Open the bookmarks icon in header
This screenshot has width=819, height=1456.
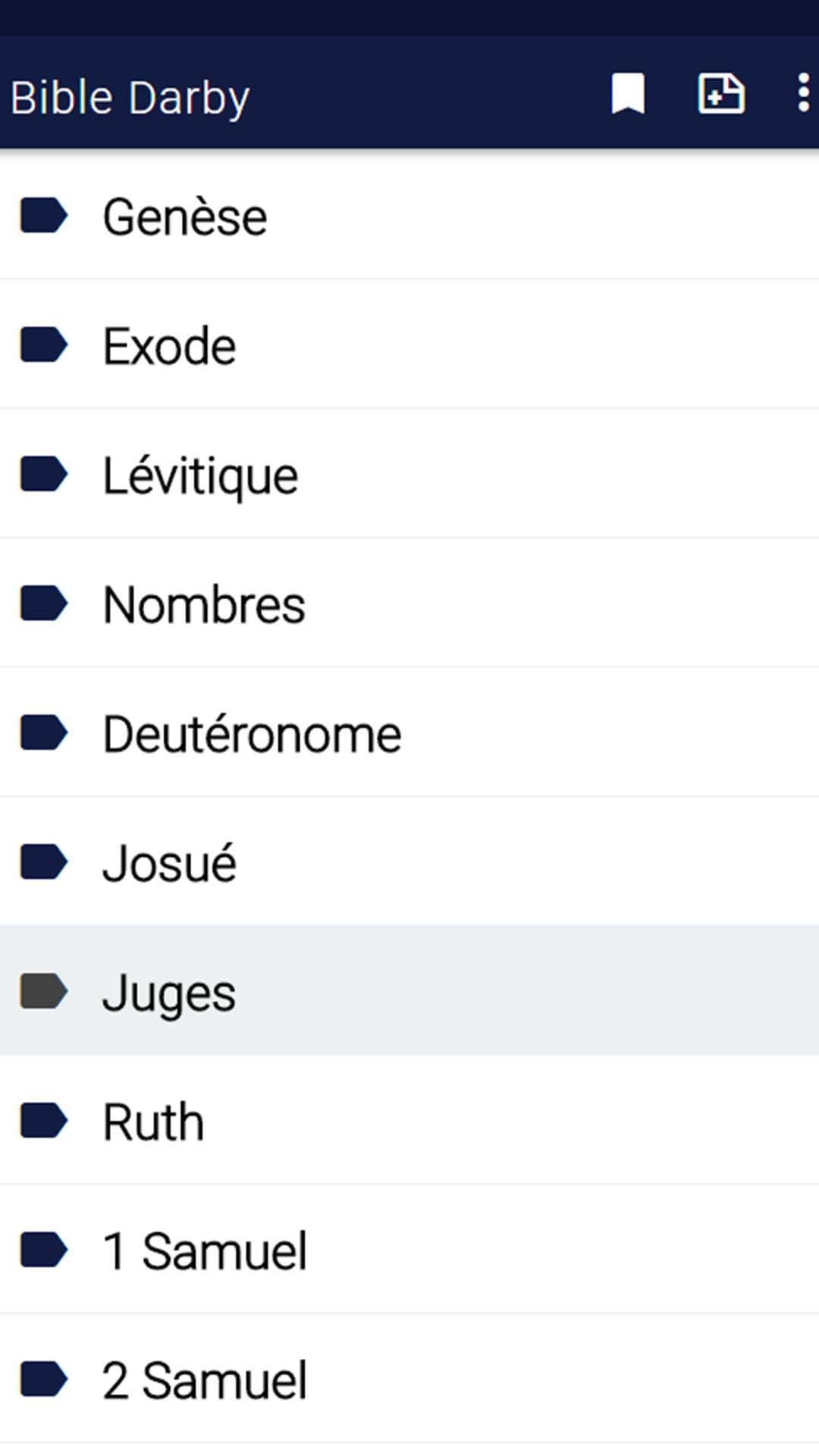(628, 94)
